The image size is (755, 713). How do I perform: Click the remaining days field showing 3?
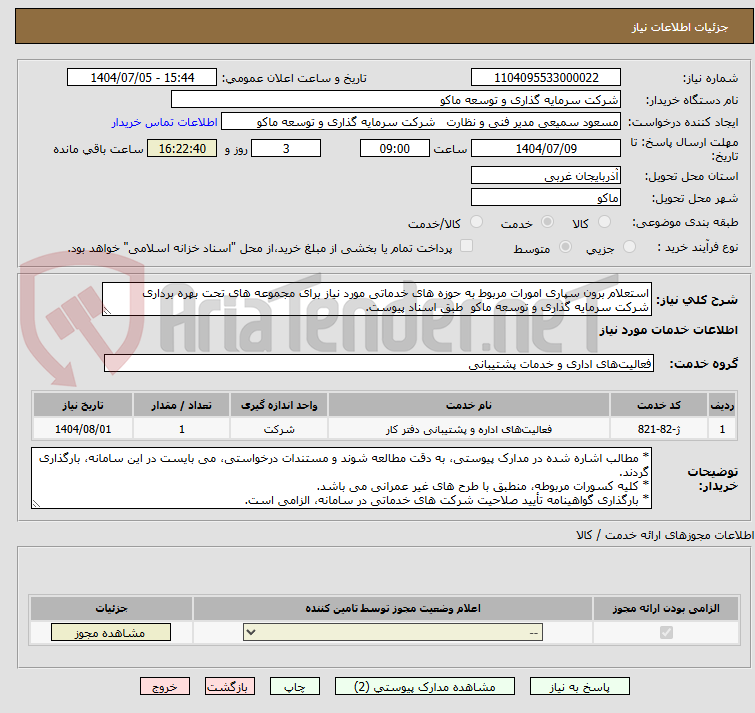[x=286, y=148]
